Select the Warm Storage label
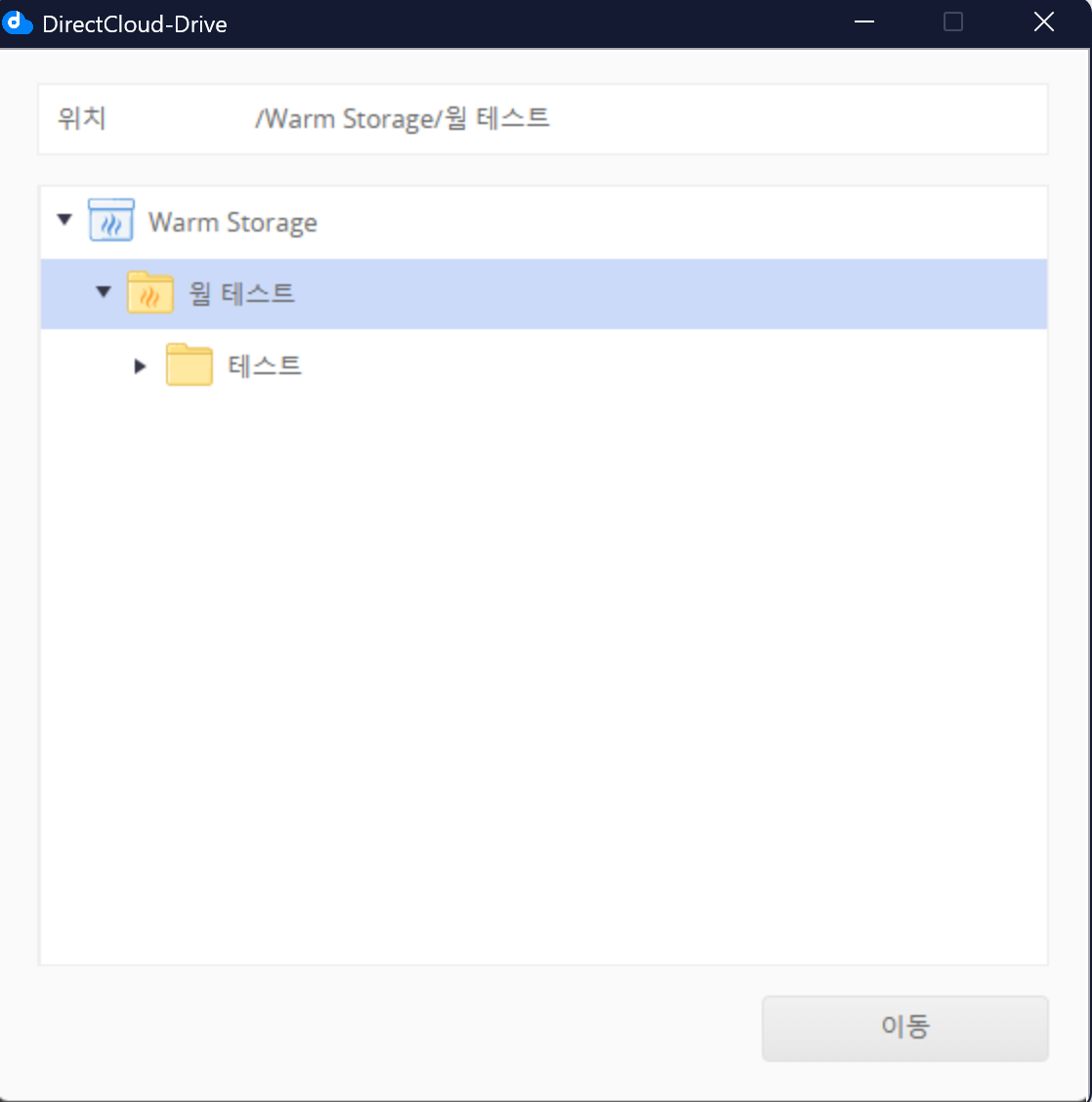Image resolution: width=1092 pixels, height=1102 pixels. 232,223
